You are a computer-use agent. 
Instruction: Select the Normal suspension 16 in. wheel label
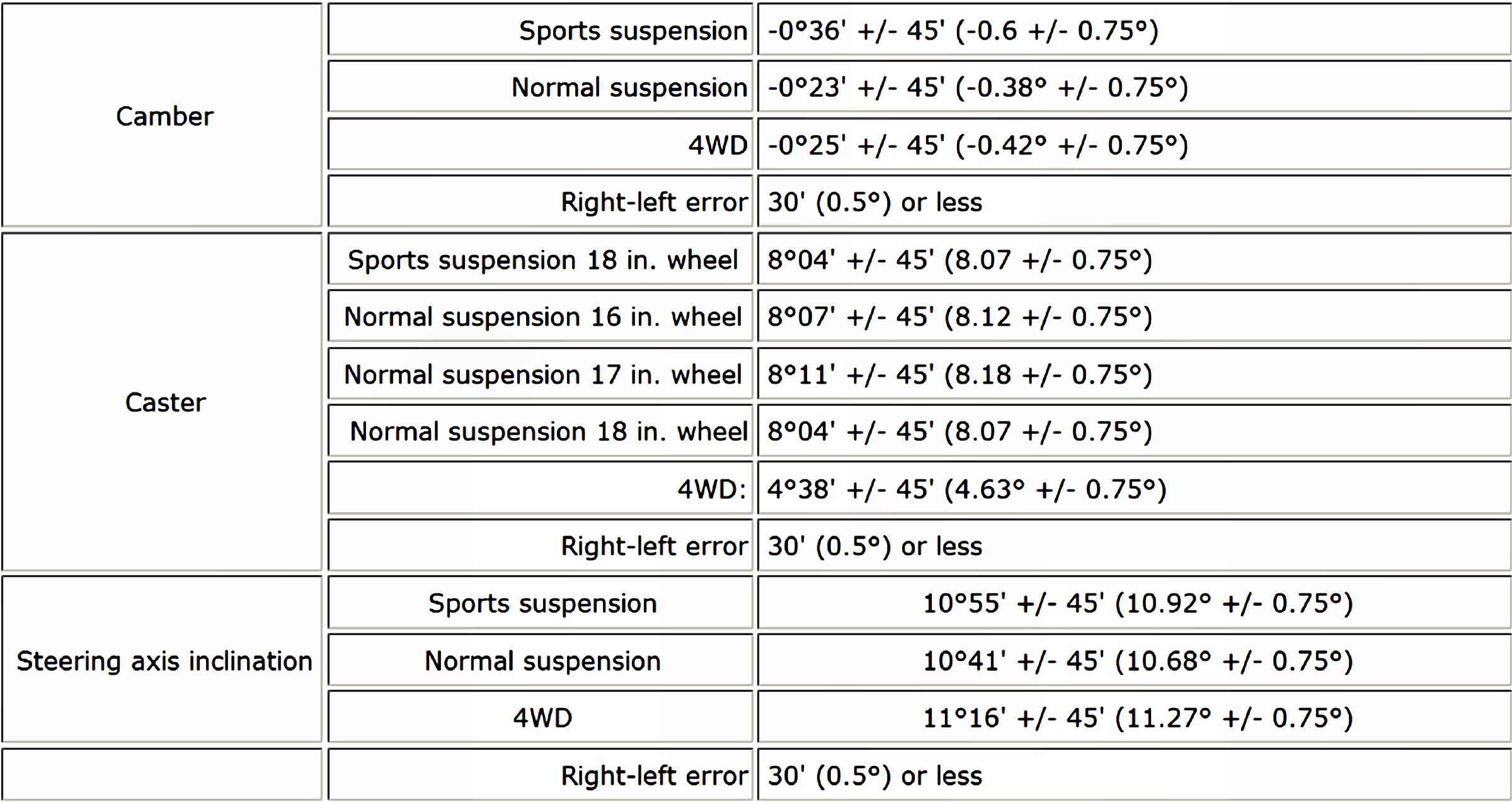tap(542, 317)
